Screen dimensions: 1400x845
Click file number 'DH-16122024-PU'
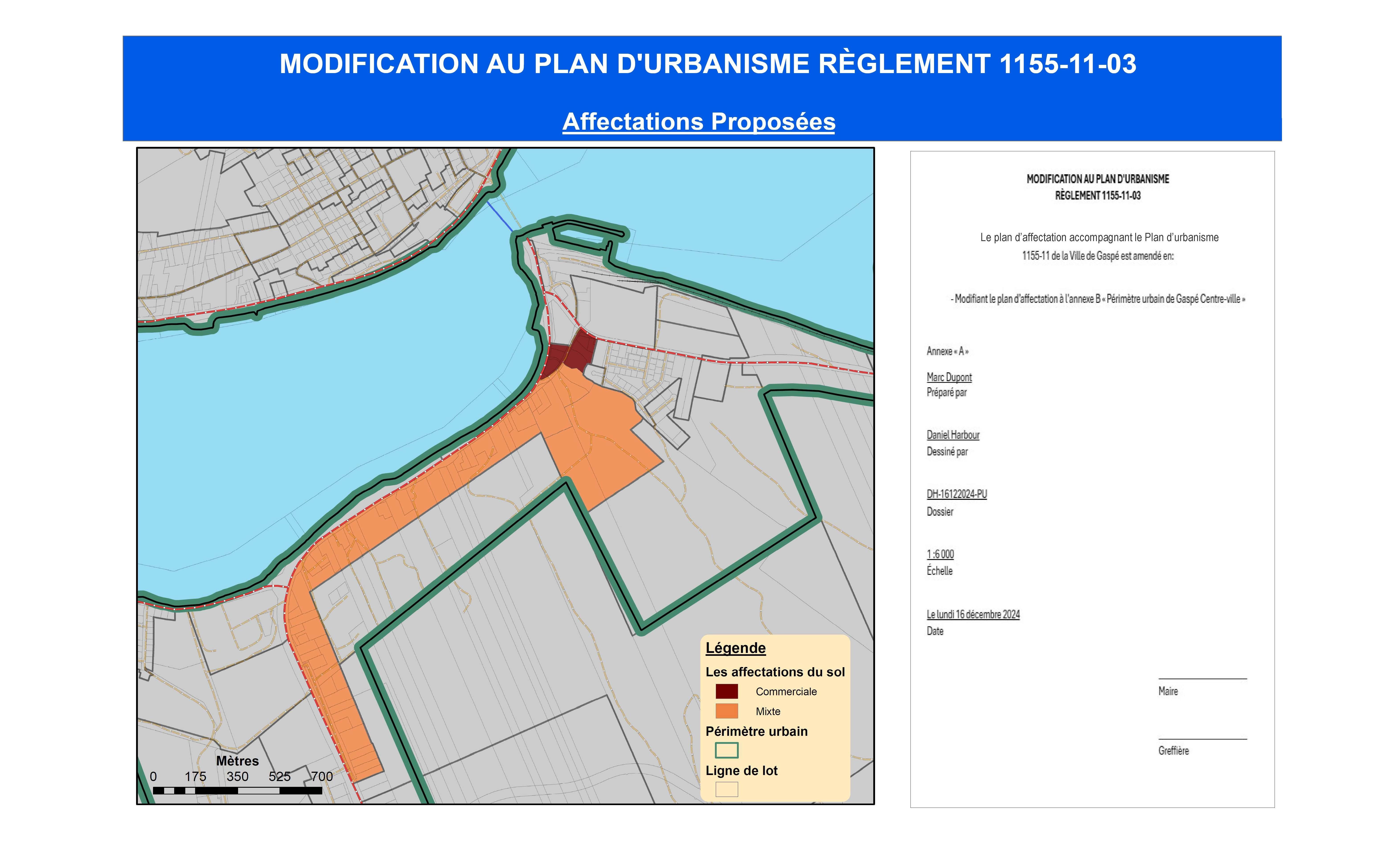(x=957, y=494)
